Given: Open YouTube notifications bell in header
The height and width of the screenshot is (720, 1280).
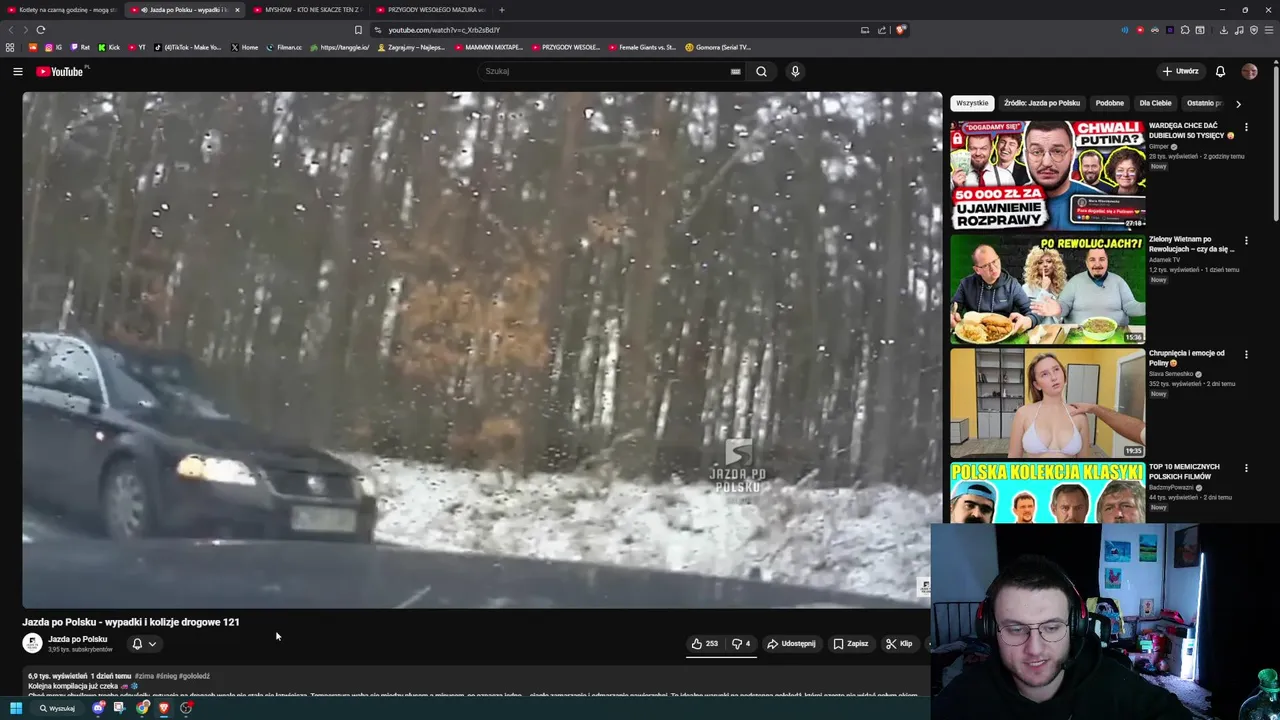Looking at the screenshot, I should click(1220, 71).
